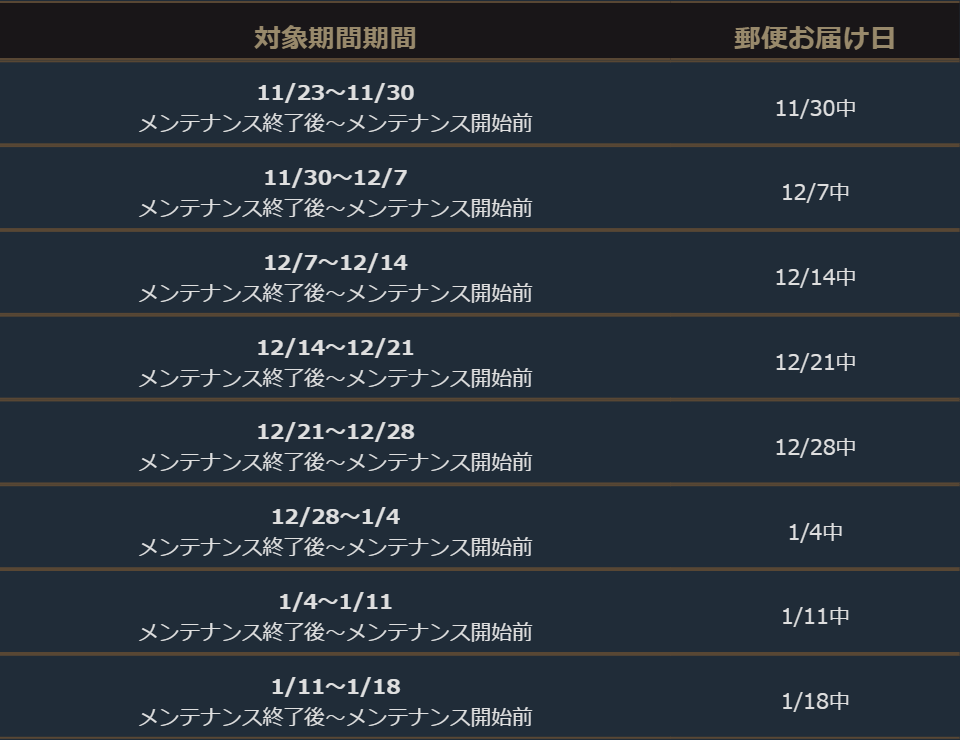Click the 11/30～12/7 period cell
This screenshot has width=960, height=740.
(335, 178)
